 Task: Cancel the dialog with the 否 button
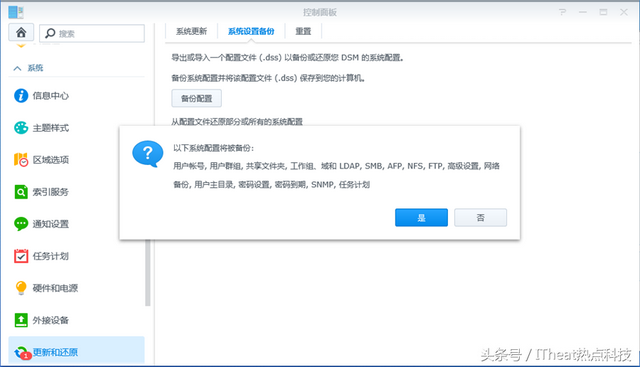[x=480, y=218]
